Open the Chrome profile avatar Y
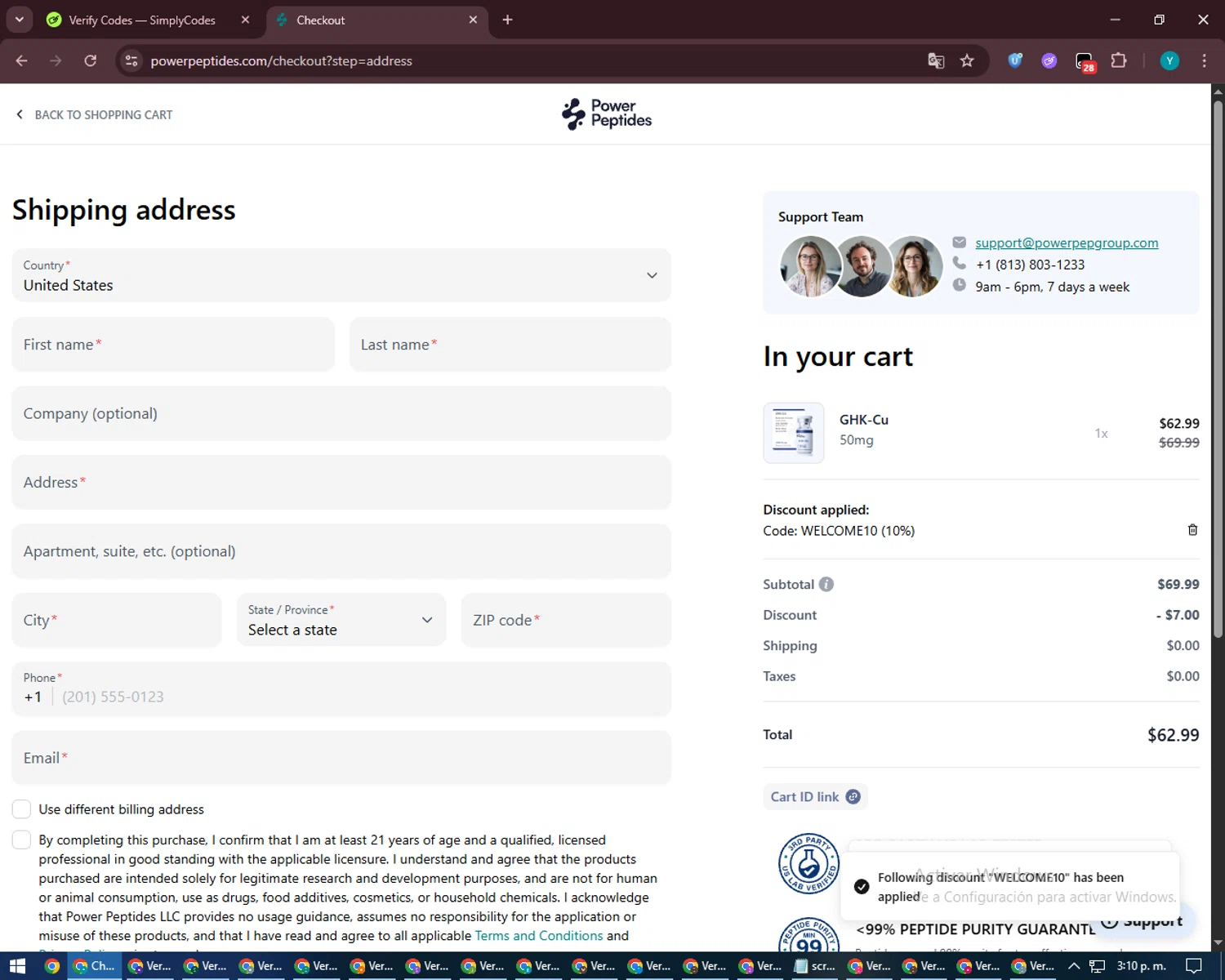This screenshot has height=980, width=1225. click(x=1169, y=60)
